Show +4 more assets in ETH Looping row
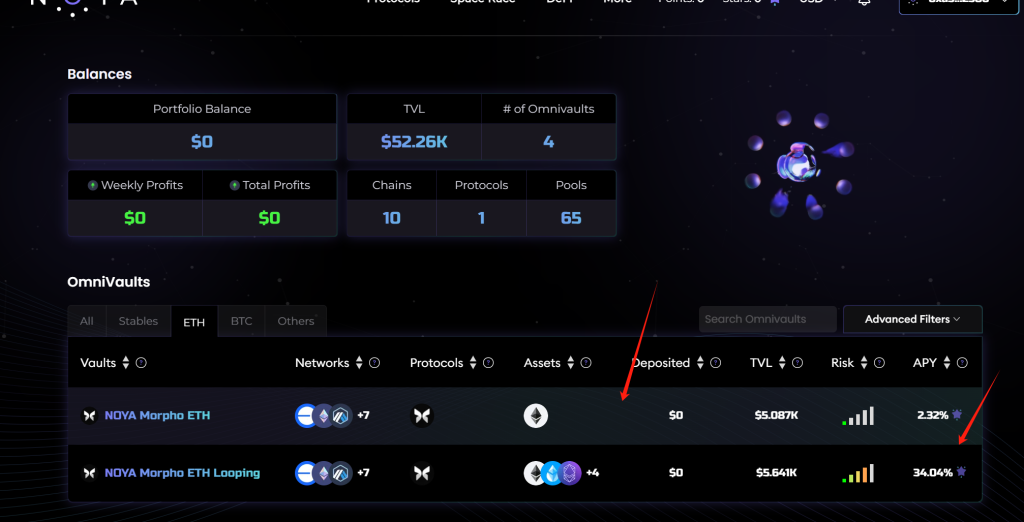Viewport: 1024px width, 522px height. pos(592,472)
